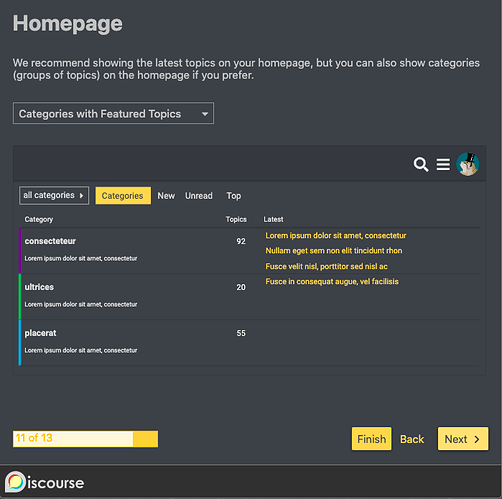Click the topic count 92

(241, 241)
